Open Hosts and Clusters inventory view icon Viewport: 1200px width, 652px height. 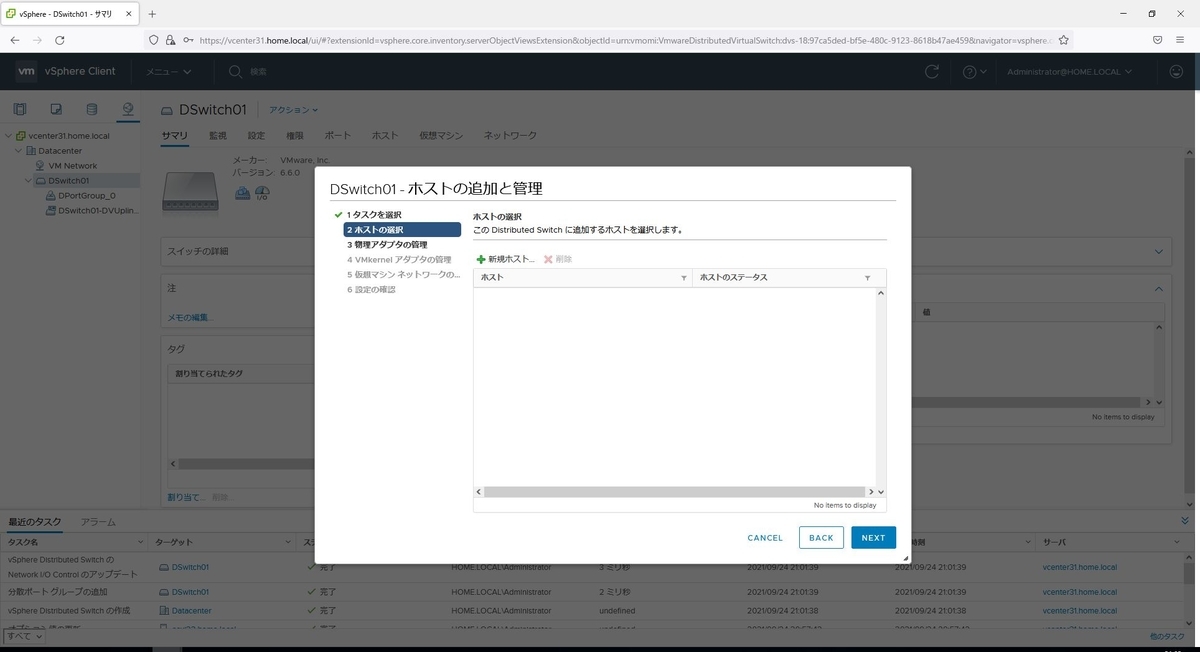[20, 109]
